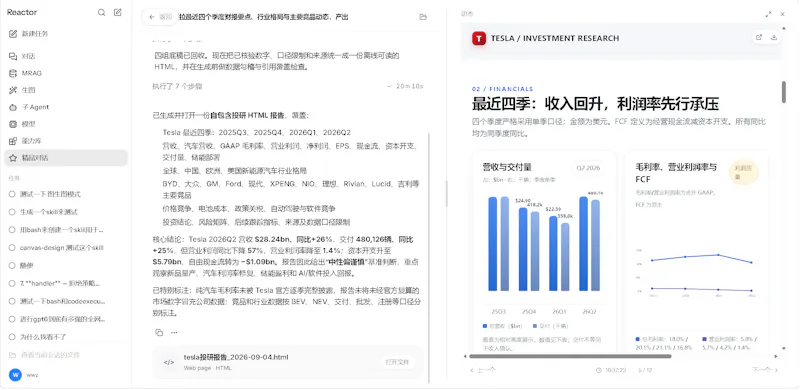Click the HTML code file icon

coord(168,362)
